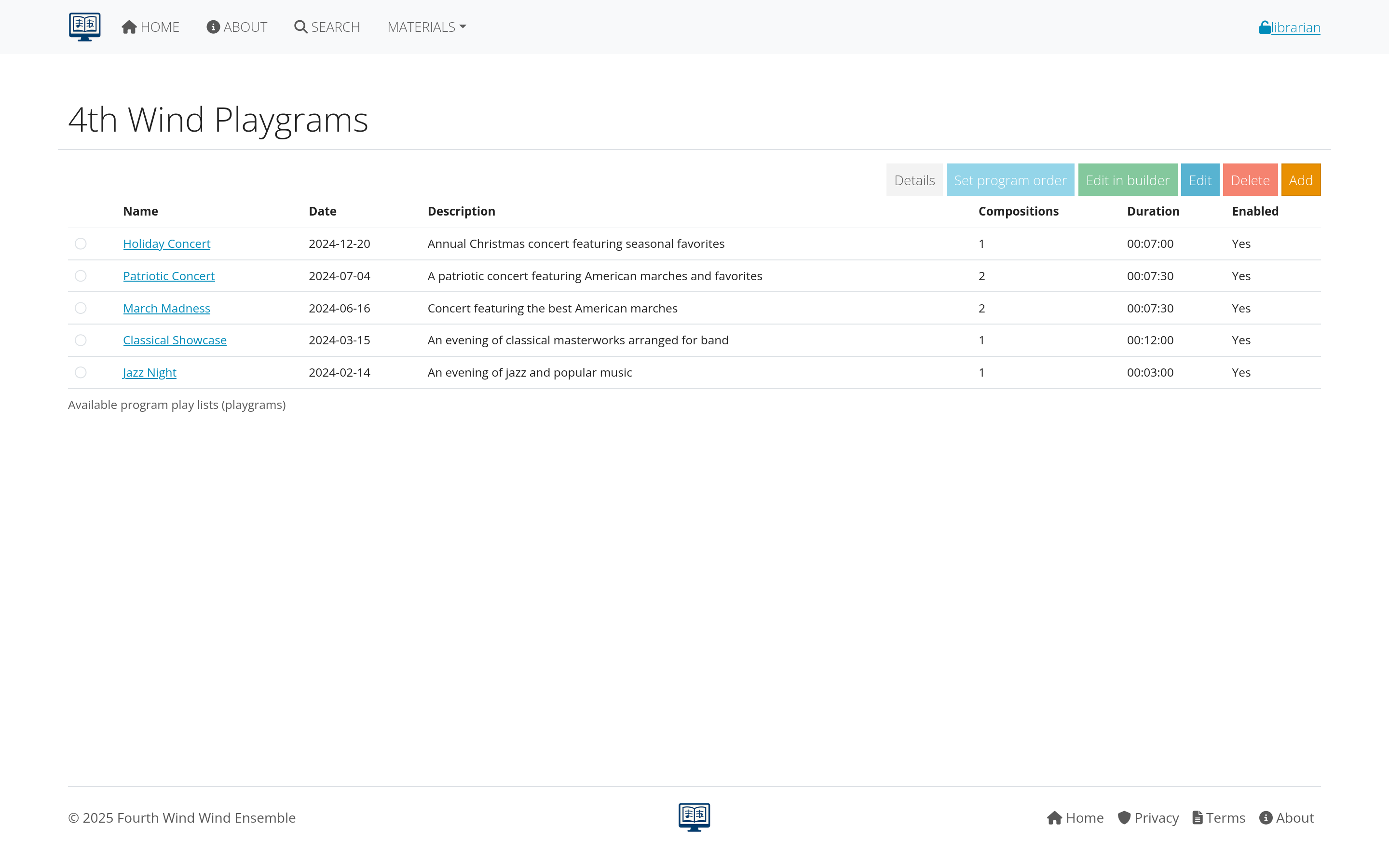Click the site logo in the navigation bar
Screen dimensions: 1389x868
coord(84,27)
